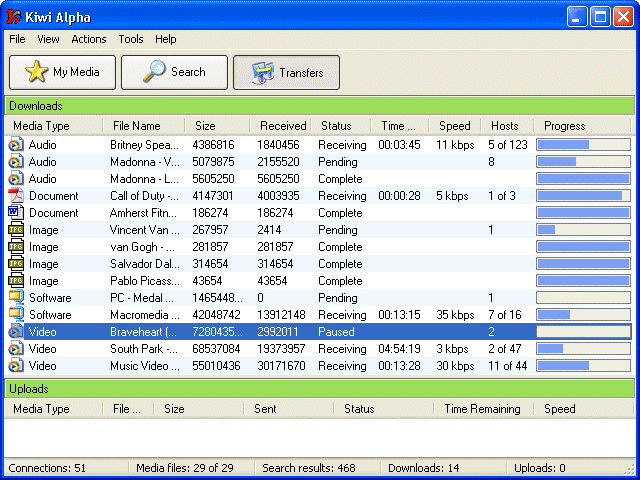640x480 pixels.
Task: Click 'Downloads: 14' status entry
Action: click(x=424, y=468)
